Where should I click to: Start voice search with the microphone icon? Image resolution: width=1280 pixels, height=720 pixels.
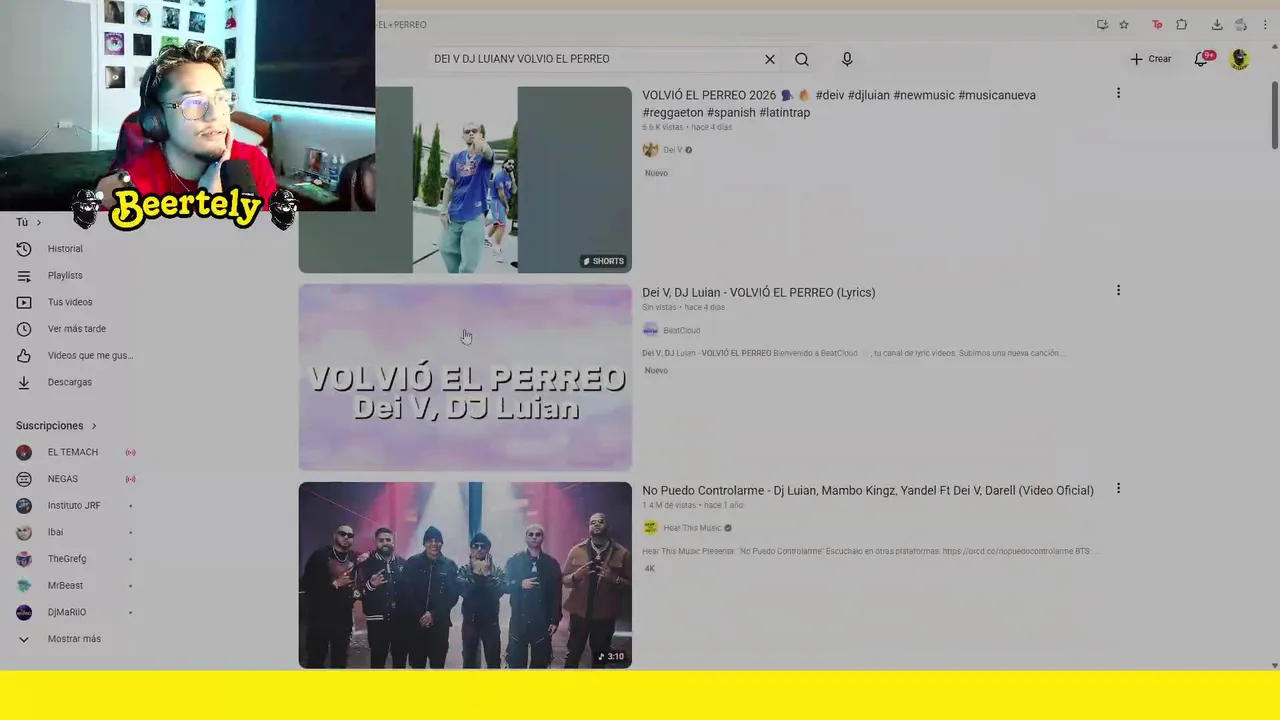(847, 59)
